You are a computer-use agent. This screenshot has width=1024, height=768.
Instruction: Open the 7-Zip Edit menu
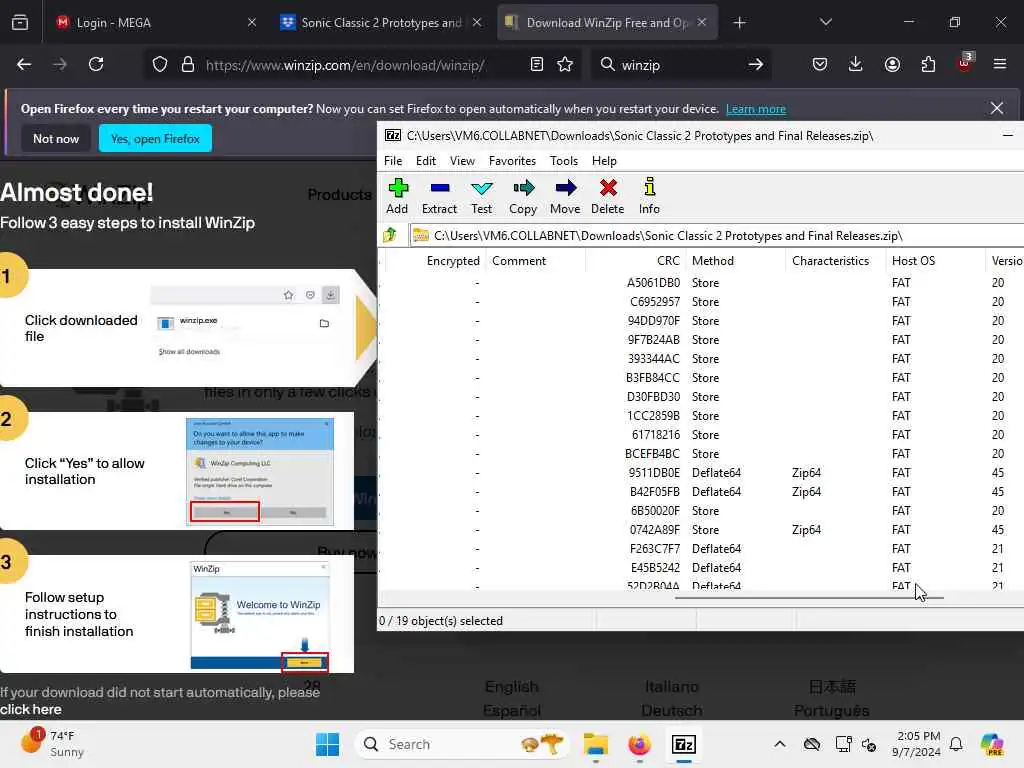[426, 161]
